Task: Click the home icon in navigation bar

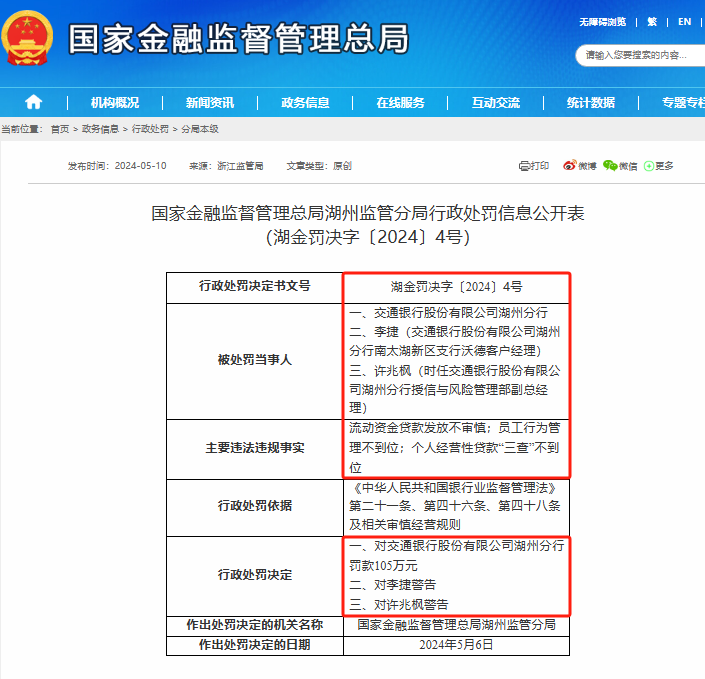Action: click(34, 102)
